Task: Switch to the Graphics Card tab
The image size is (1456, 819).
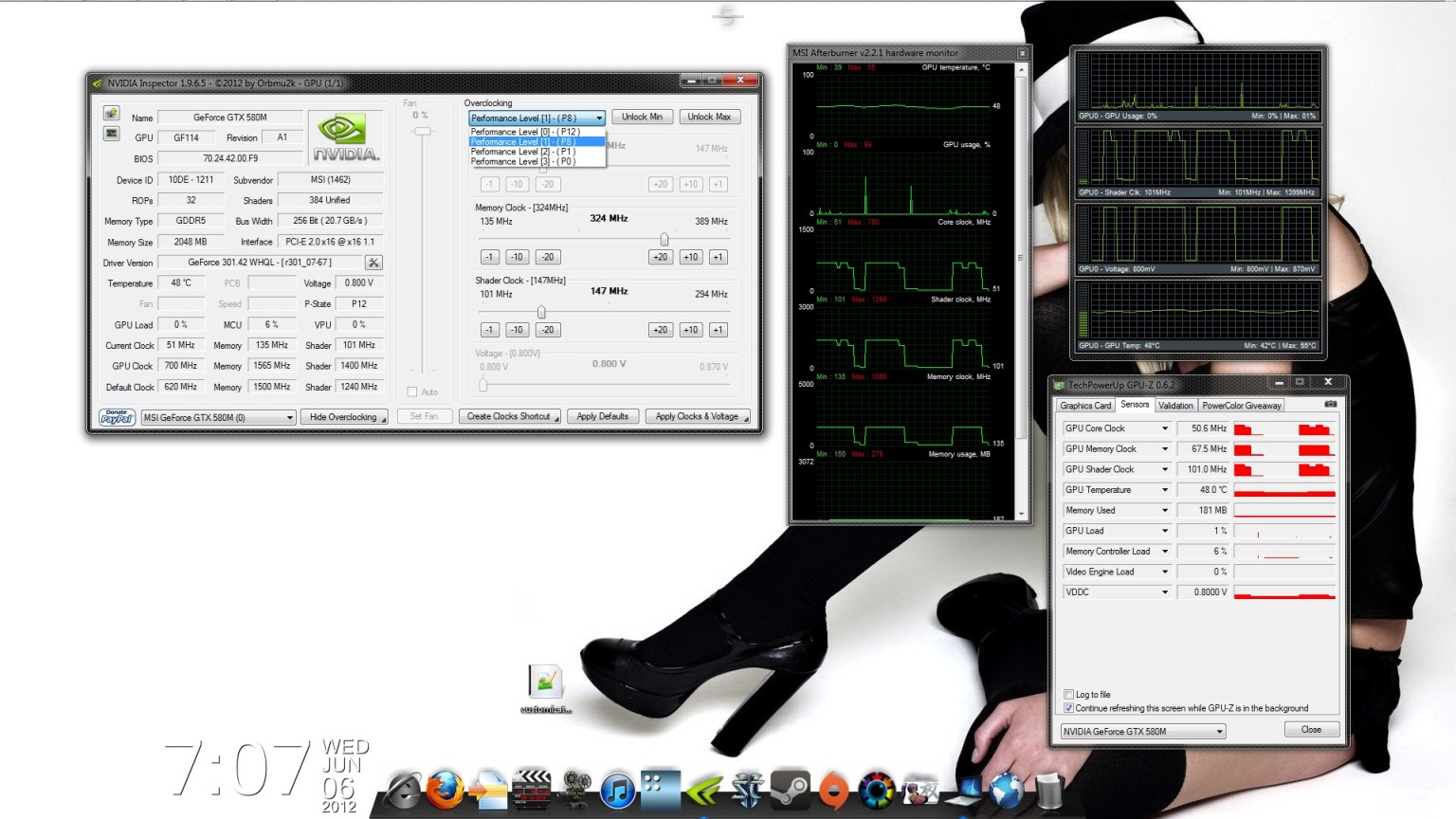Action: 1085,406
